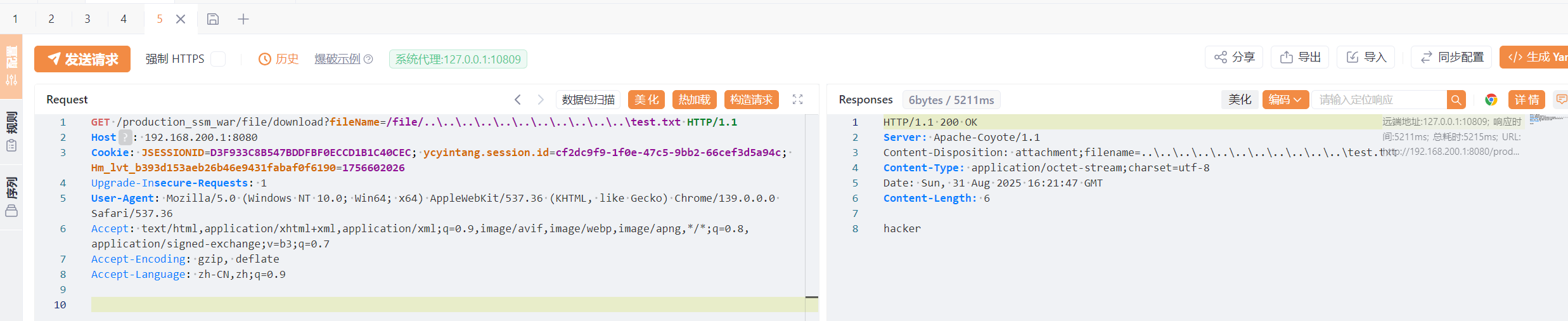The width and height of the screenshot is (1568, 321).
Task: Click the Host line question-mark expander
Action: (x=125, y=137)
